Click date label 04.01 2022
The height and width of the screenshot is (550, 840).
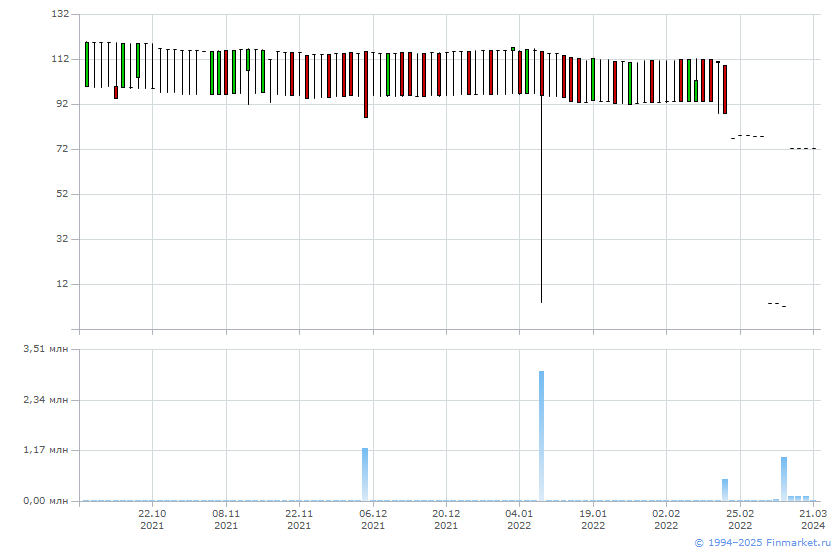(519, 519)
